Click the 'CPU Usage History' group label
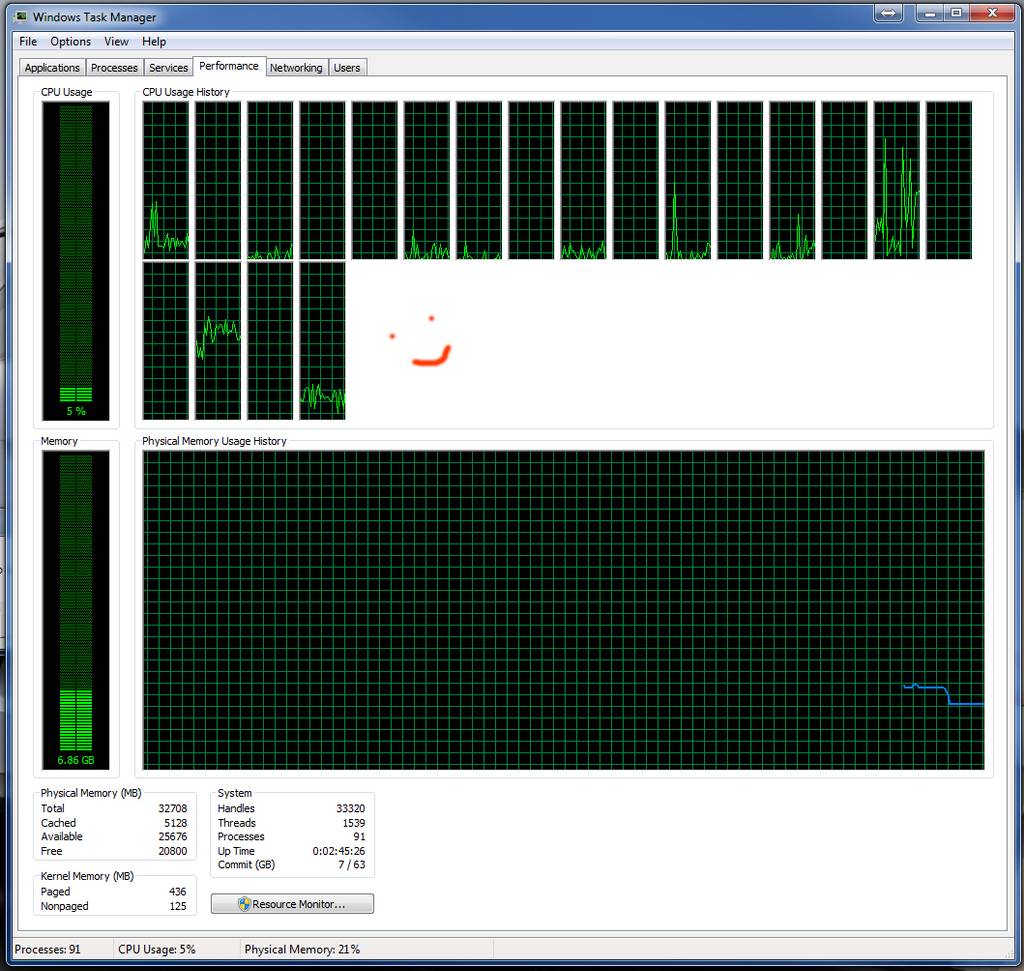Viewport: 1024px width, 971px height. pyautogui.click(x=186, y=92)
